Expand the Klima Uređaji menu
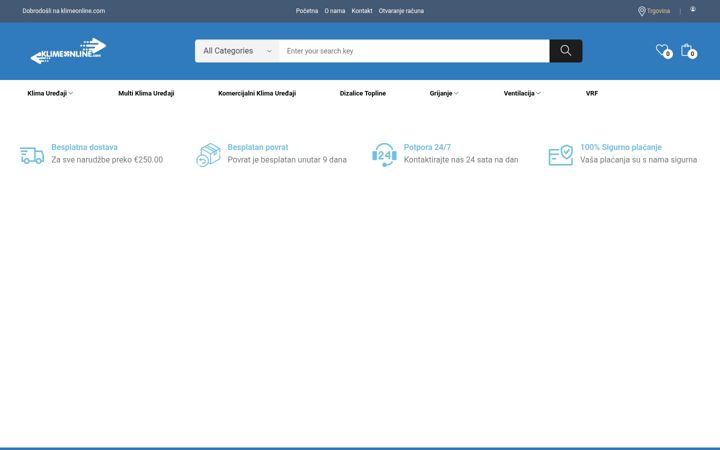The width and height of the screenshot is (720, 450). [x=50, y=93]
